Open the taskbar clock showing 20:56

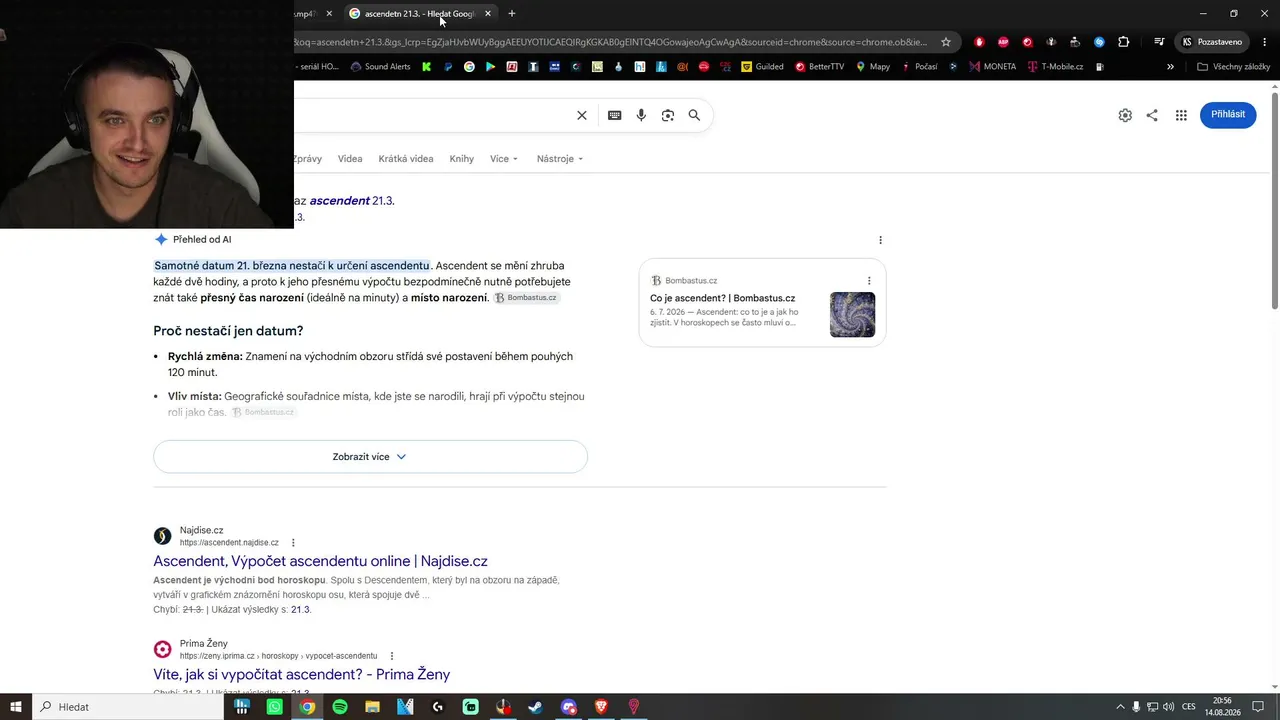tap(1222, 707)
